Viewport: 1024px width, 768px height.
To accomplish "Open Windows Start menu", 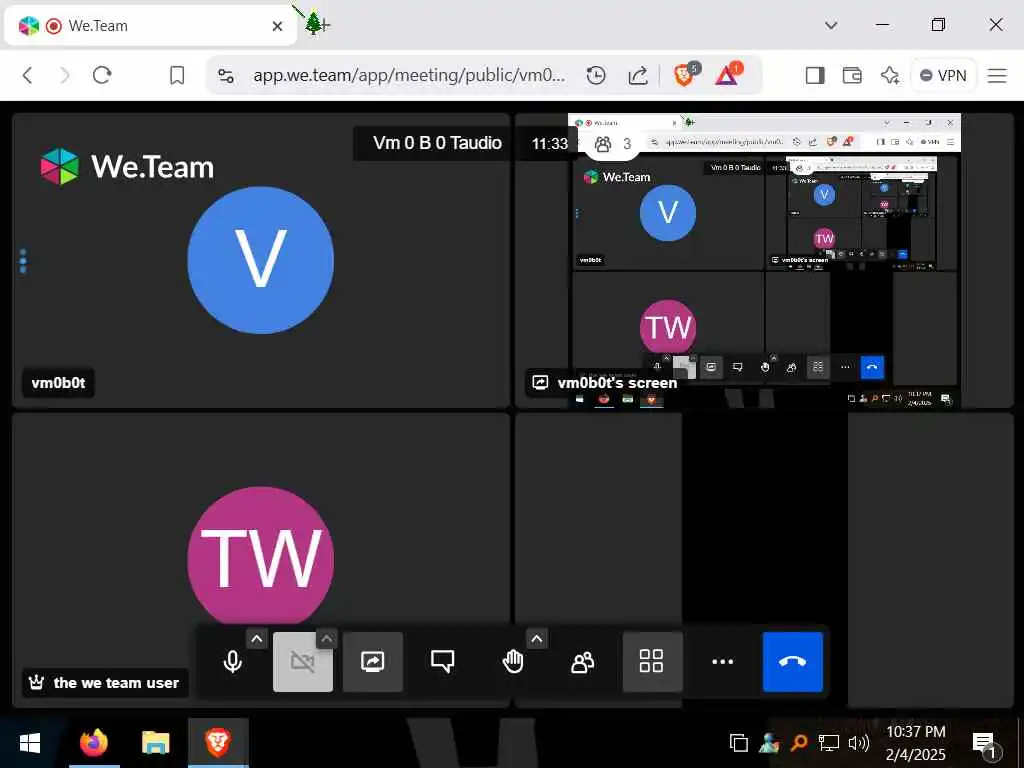I will (29, 743).
